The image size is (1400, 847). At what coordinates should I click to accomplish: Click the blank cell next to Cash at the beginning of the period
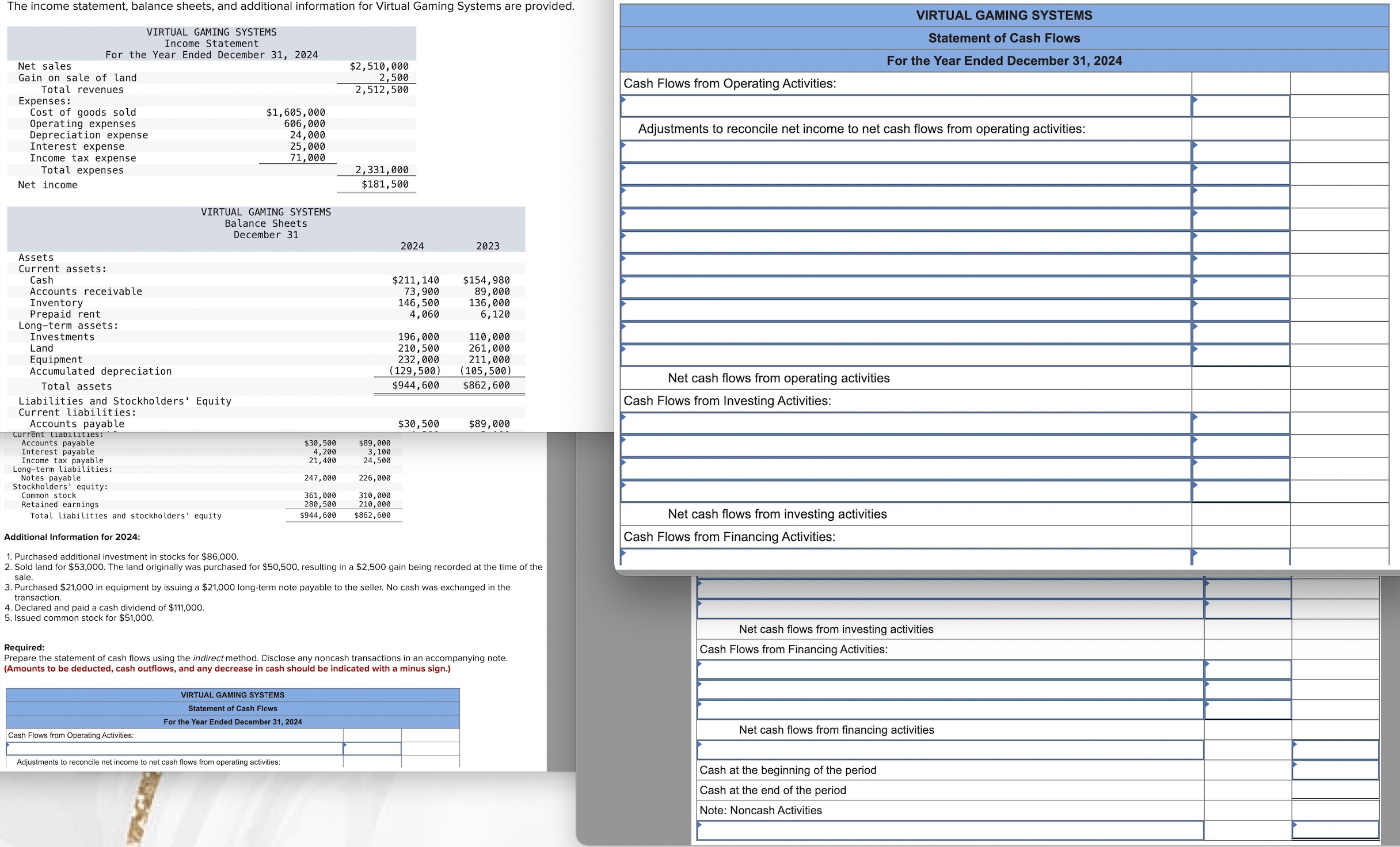(1336, 769)
